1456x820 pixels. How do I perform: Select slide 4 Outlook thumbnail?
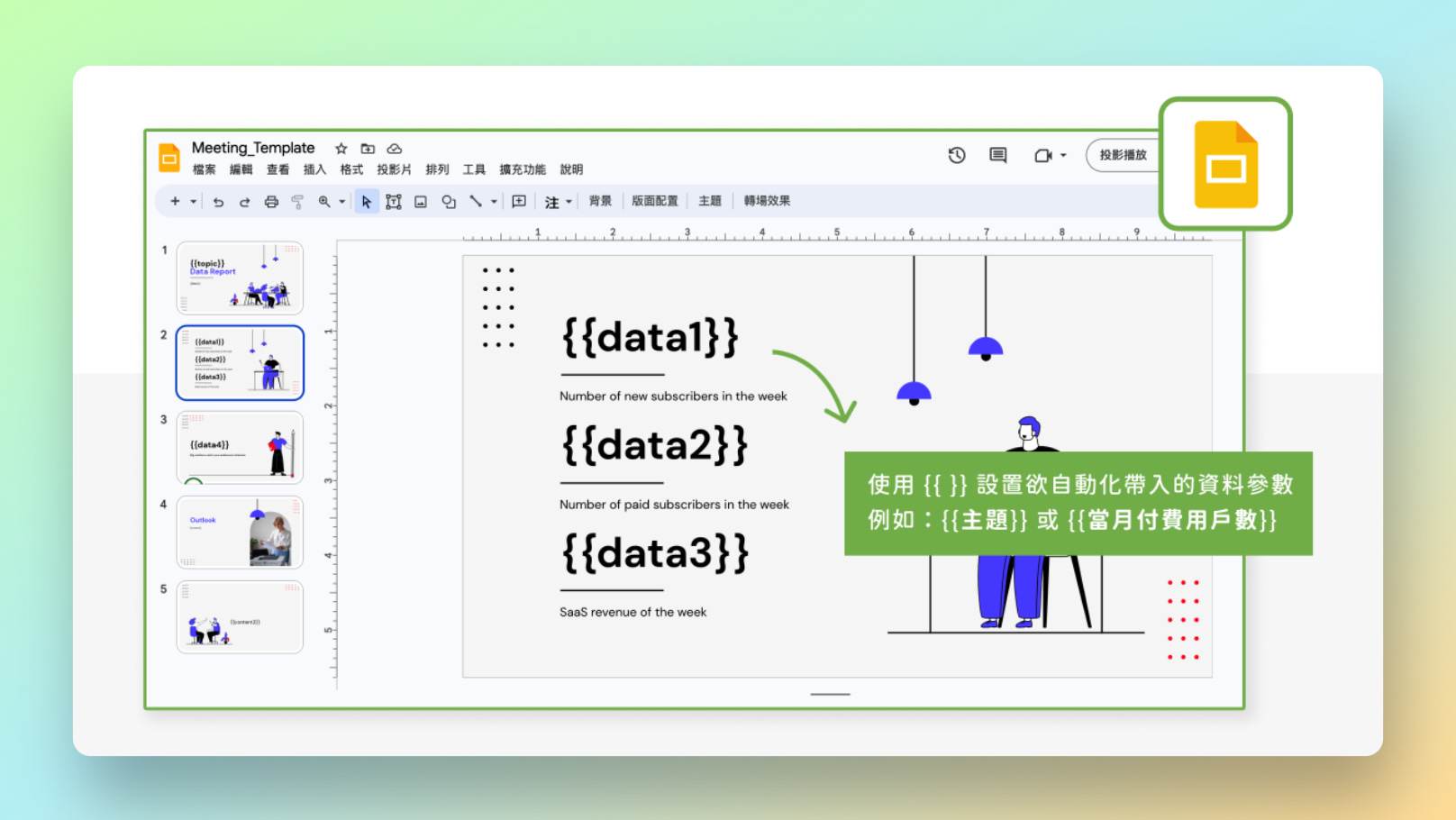(240, 532)
